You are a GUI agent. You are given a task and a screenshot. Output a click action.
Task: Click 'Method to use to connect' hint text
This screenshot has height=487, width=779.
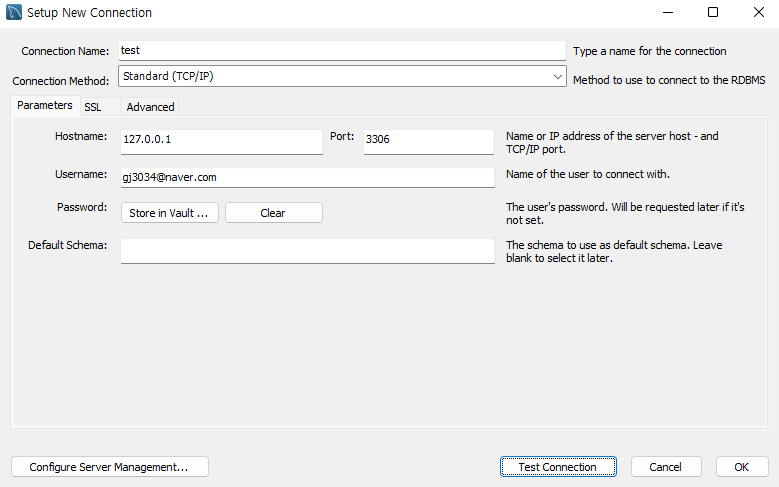pos(669,80)
